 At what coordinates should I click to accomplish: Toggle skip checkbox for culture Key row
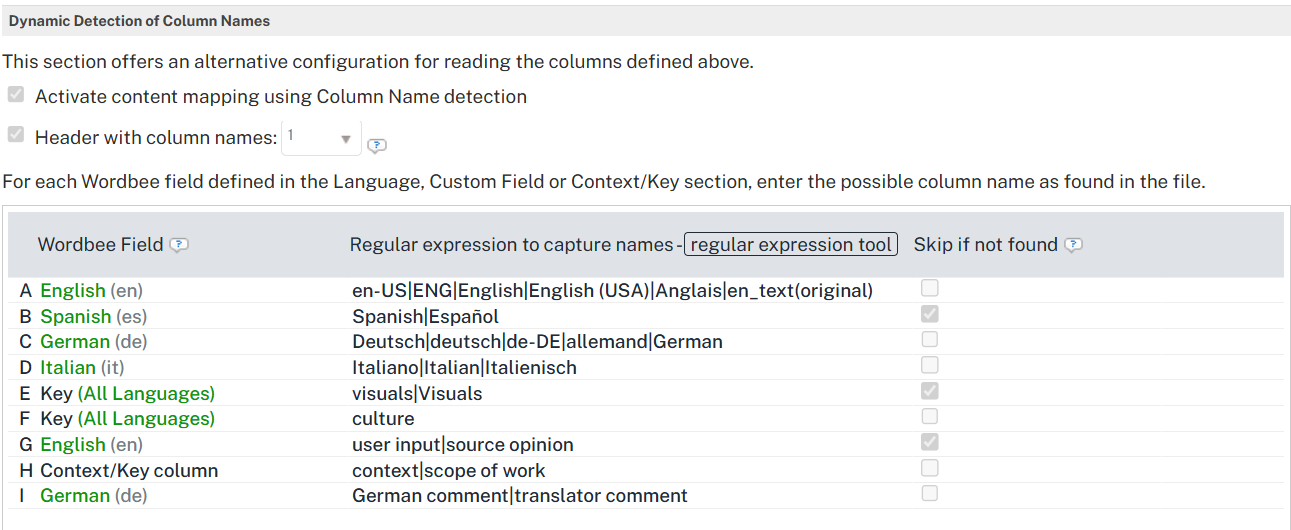point(930,416)
